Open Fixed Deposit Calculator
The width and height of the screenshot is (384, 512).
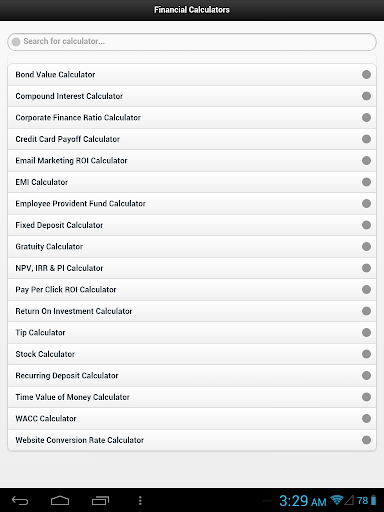pos(192,225)
